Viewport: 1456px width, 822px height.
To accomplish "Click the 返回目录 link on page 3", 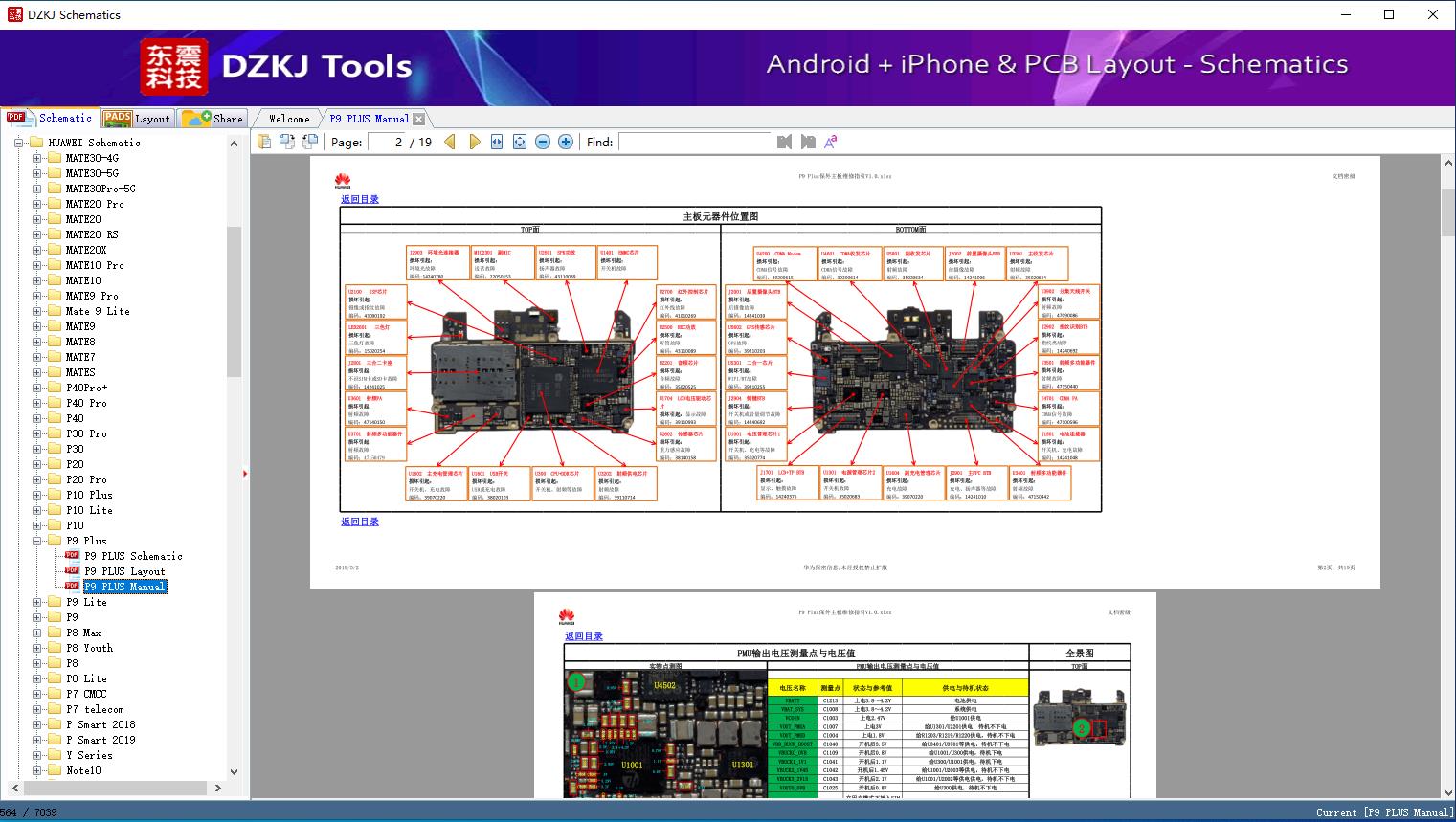I will (x=584, y=636).
